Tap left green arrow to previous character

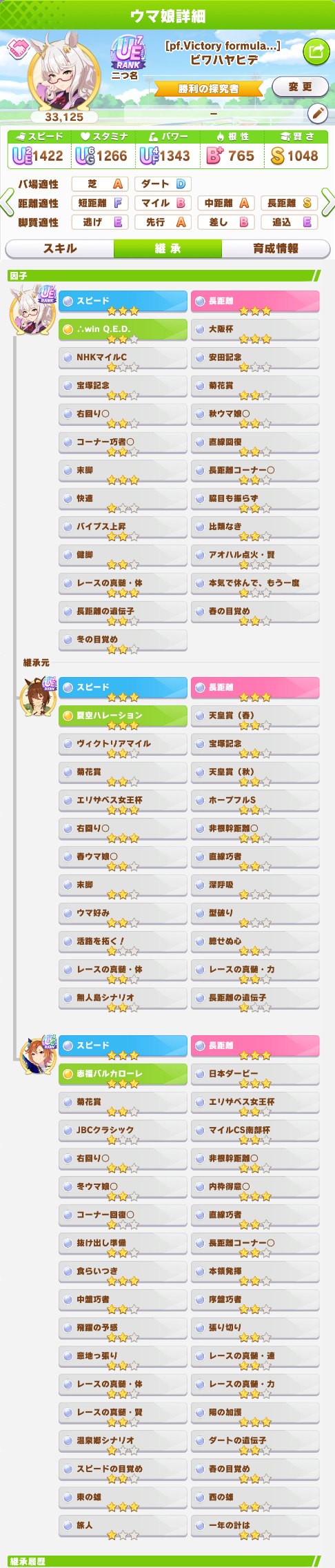pyautogui.click(x=7, y=202)
